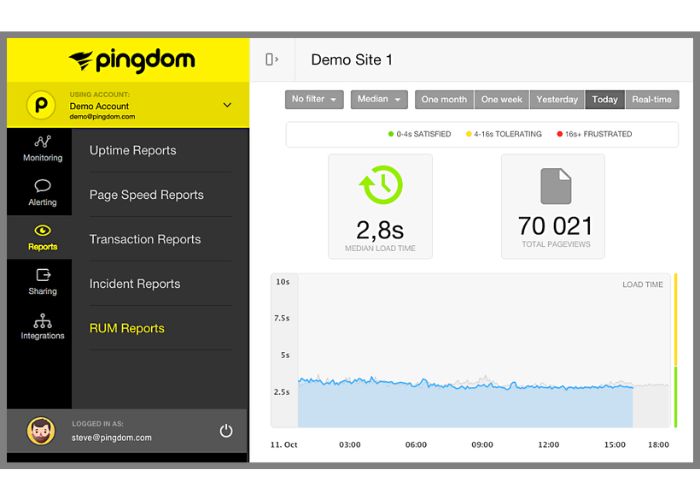Open the No filter dropdown
This screenshot has height=500, width=700.
[x=314, y=100]
